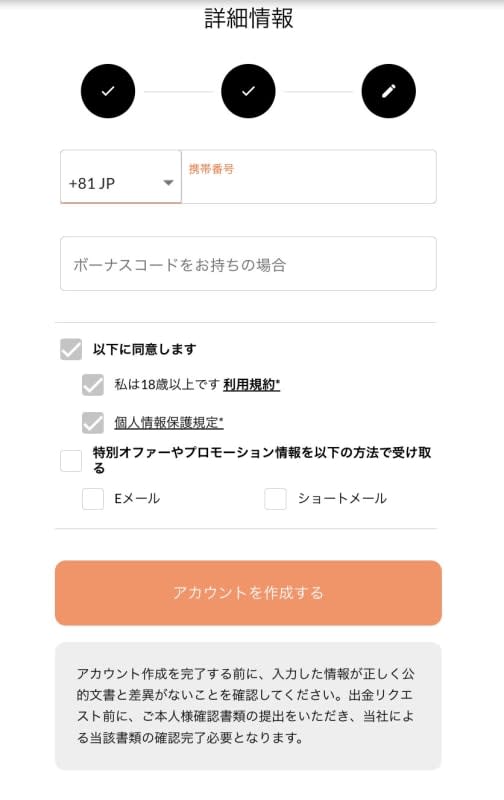Click the アカウントを作成する button
Screen dimensions: 504x800
248,593
